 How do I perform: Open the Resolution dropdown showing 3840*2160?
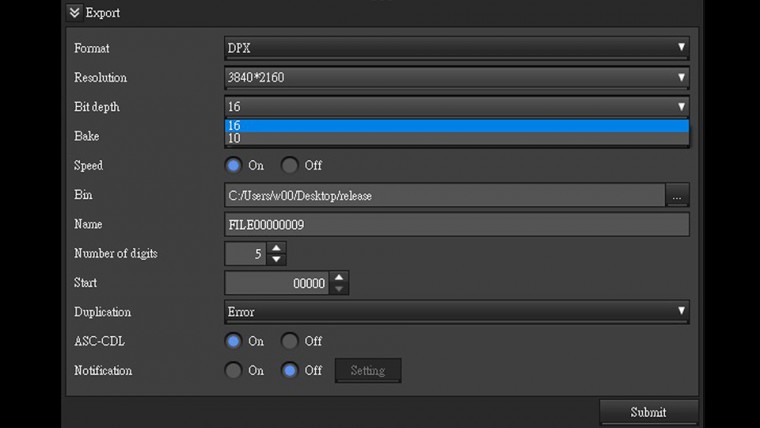456,77
